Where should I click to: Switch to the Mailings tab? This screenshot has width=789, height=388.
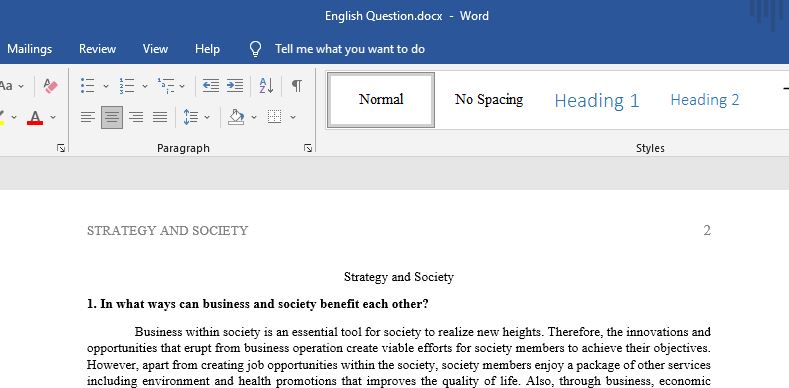click(30, 49)
